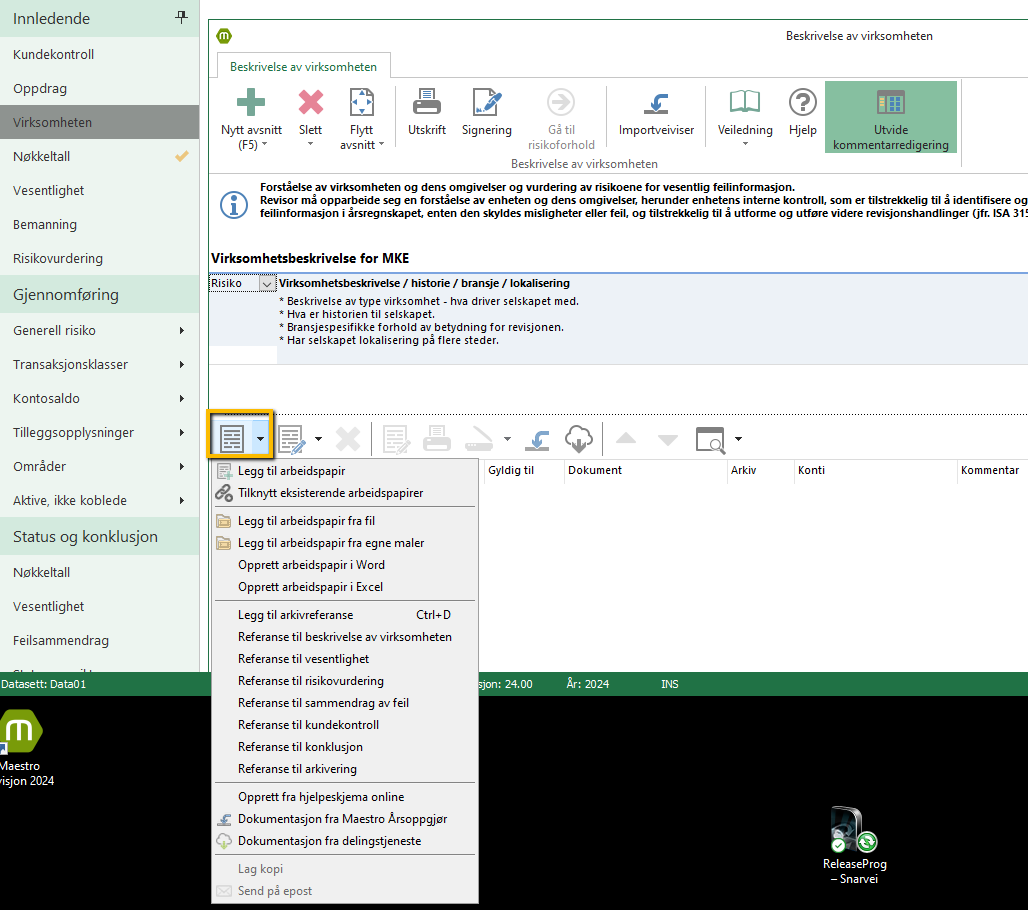The width and height of the screenshot is (1028, 910).
Task: Select Opprett arbeidspapir i Word
Action: [346, 565]
